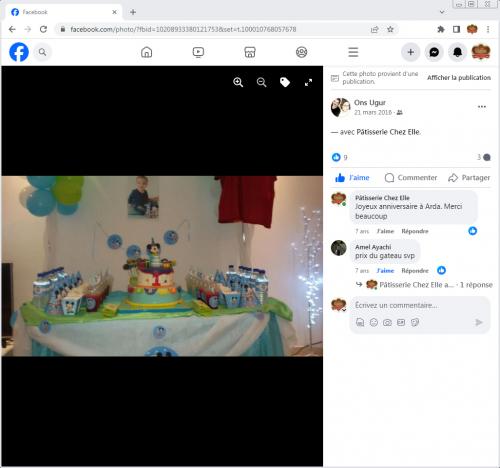Like the Joyeux anniversaire comment
This screenshot has width=500, height=468.
385,231
